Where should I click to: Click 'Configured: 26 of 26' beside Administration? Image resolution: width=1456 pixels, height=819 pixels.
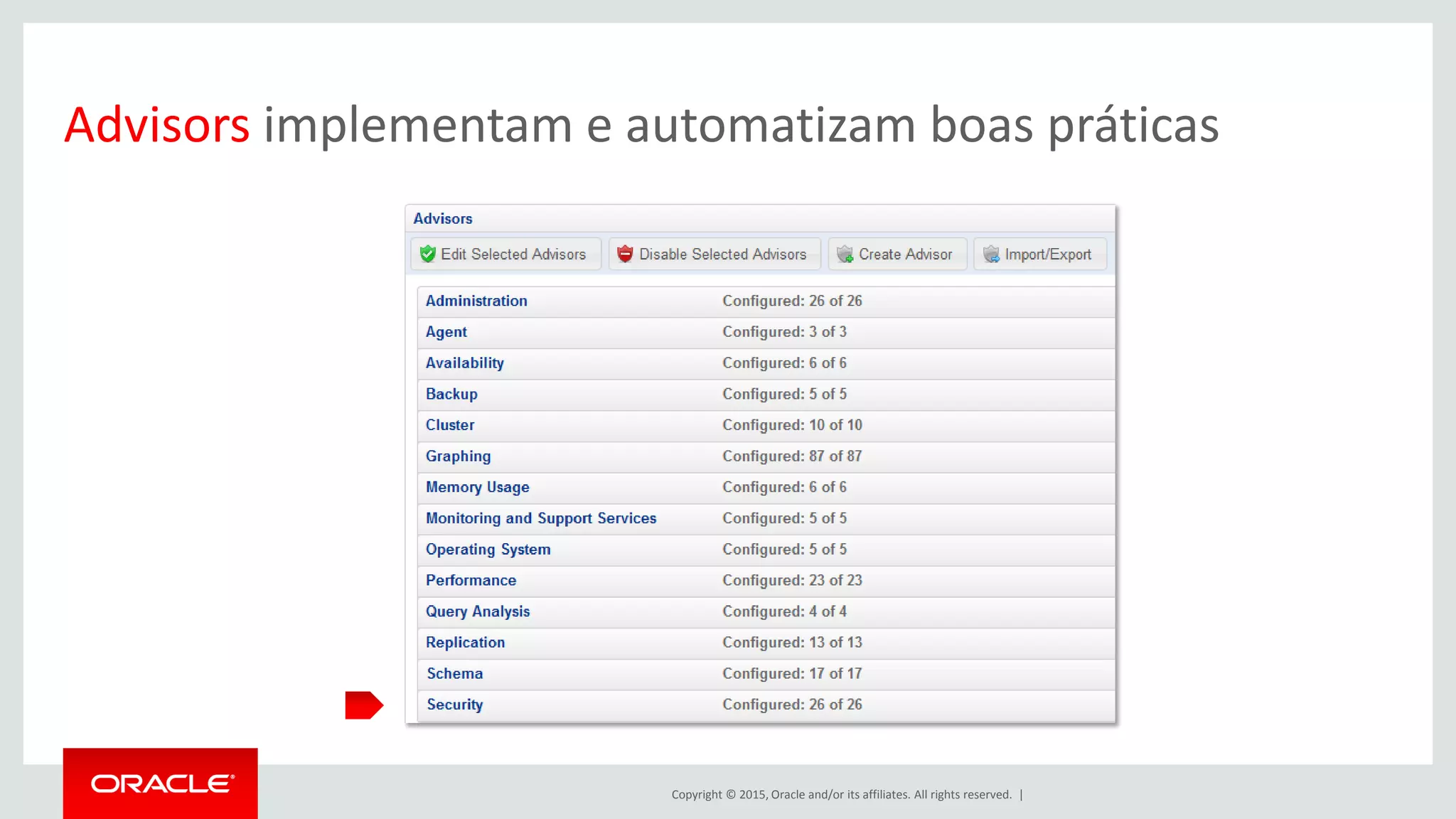[792, 301]
